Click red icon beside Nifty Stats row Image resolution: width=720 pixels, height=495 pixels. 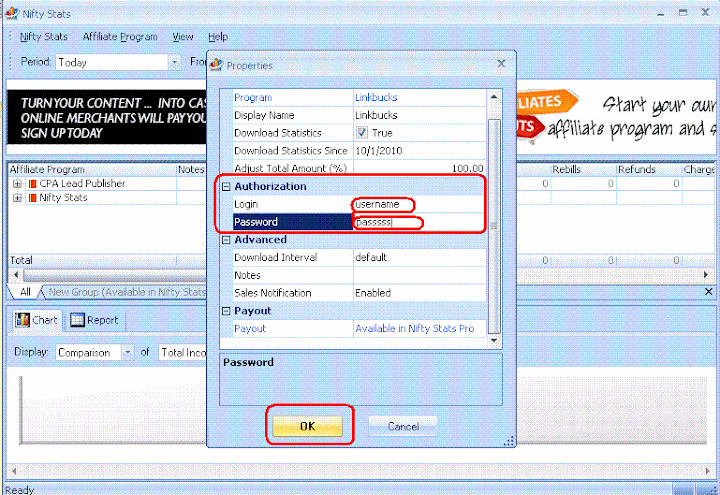coord(32,198)
